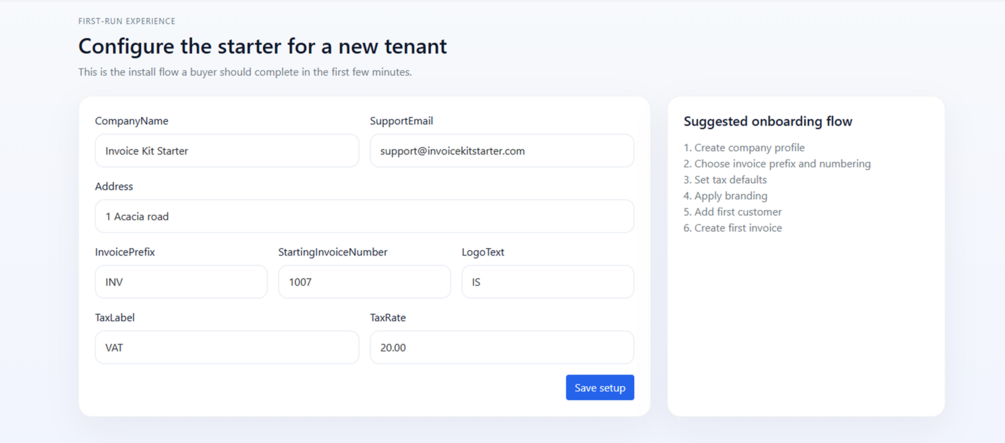
Task: Click the install flow subtitle text
Action: click(245, 72)
